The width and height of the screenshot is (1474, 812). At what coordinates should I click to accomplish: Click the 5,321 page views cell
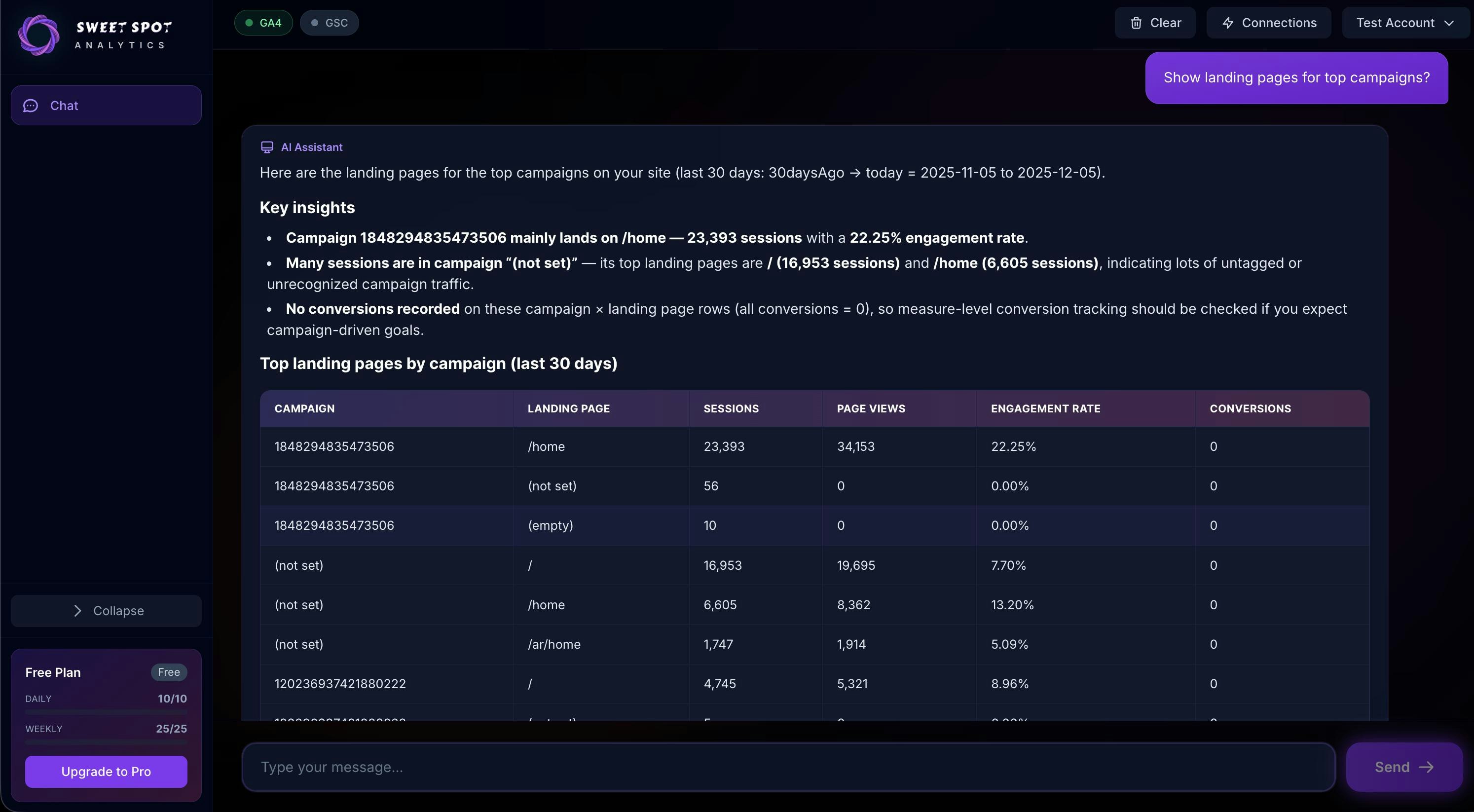(899, 684)
